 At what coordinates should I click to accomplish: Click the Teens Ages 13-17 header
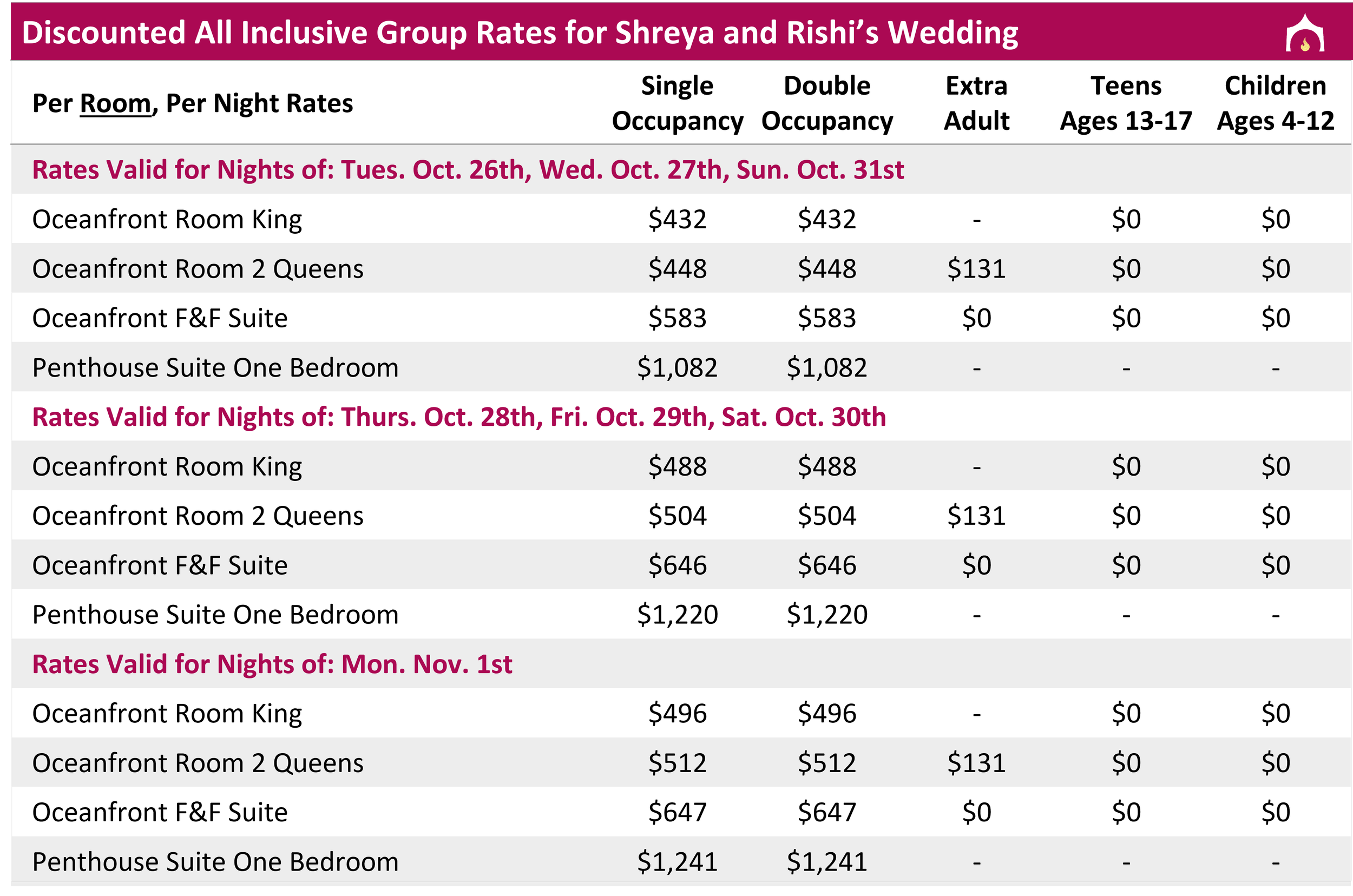pyautogui.click(x=1126, y=103)
